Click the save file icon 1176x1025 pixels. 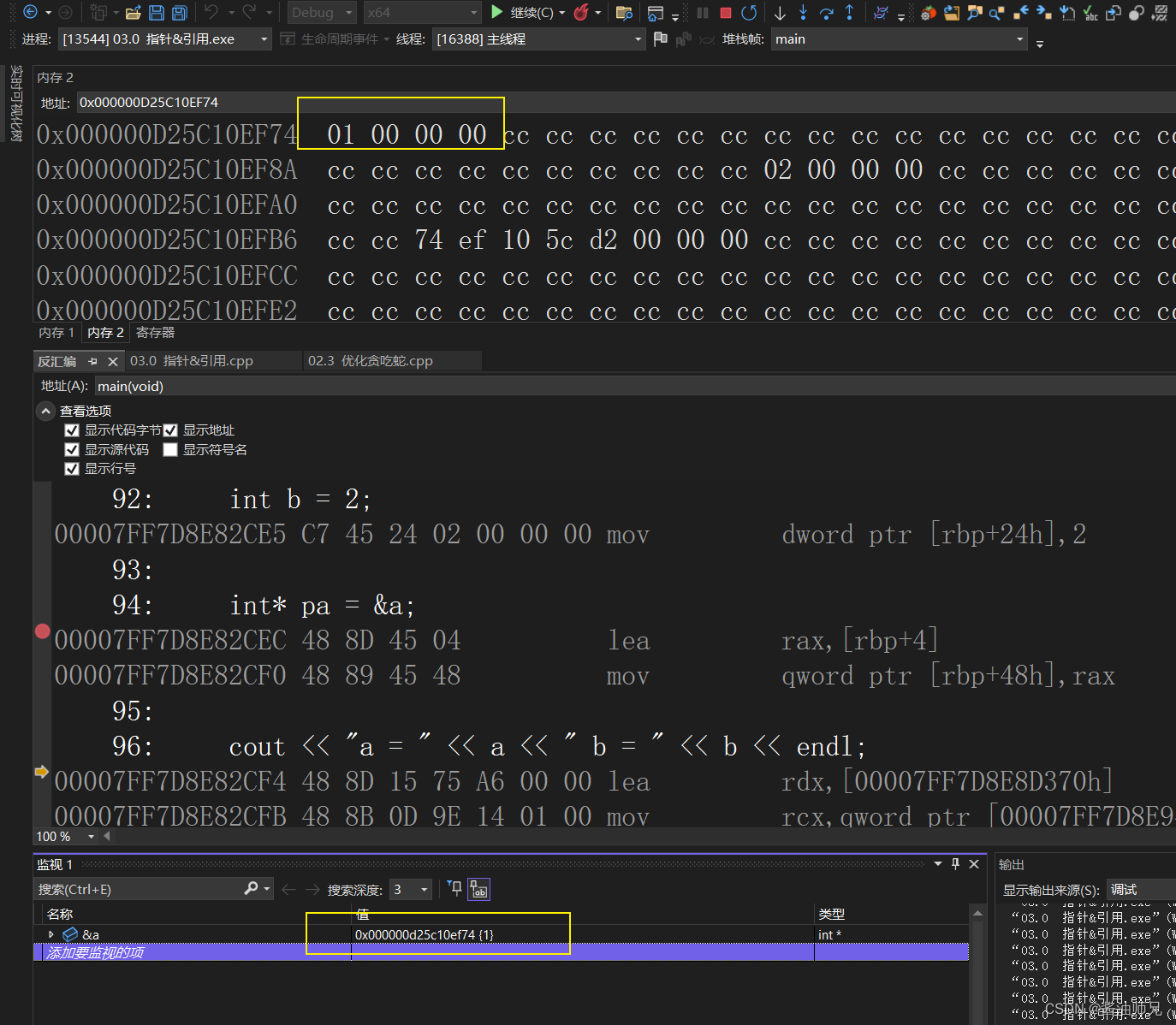(x=157, y=13)
